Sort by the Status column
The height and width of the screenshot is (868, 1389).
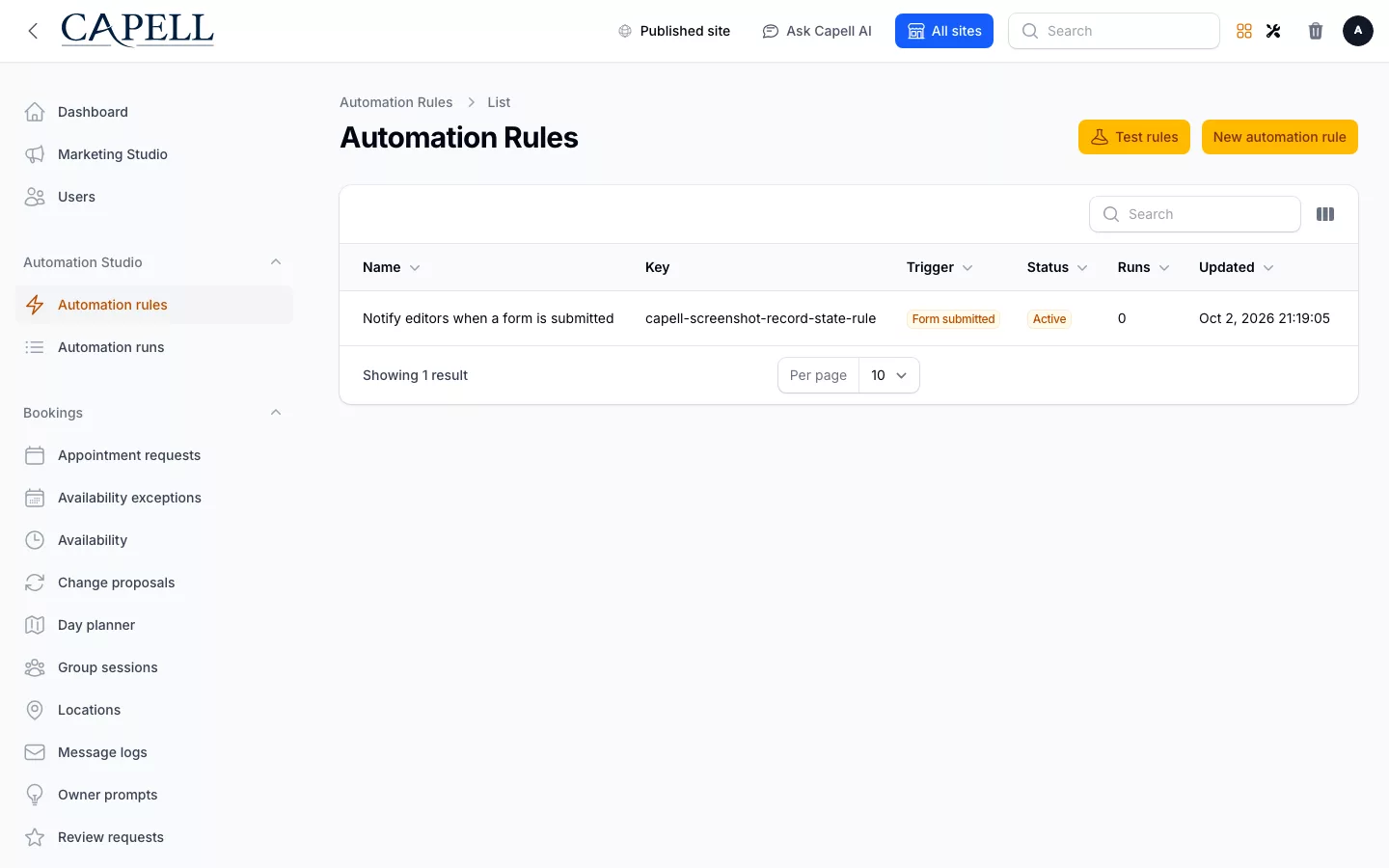click(1057, 267)
